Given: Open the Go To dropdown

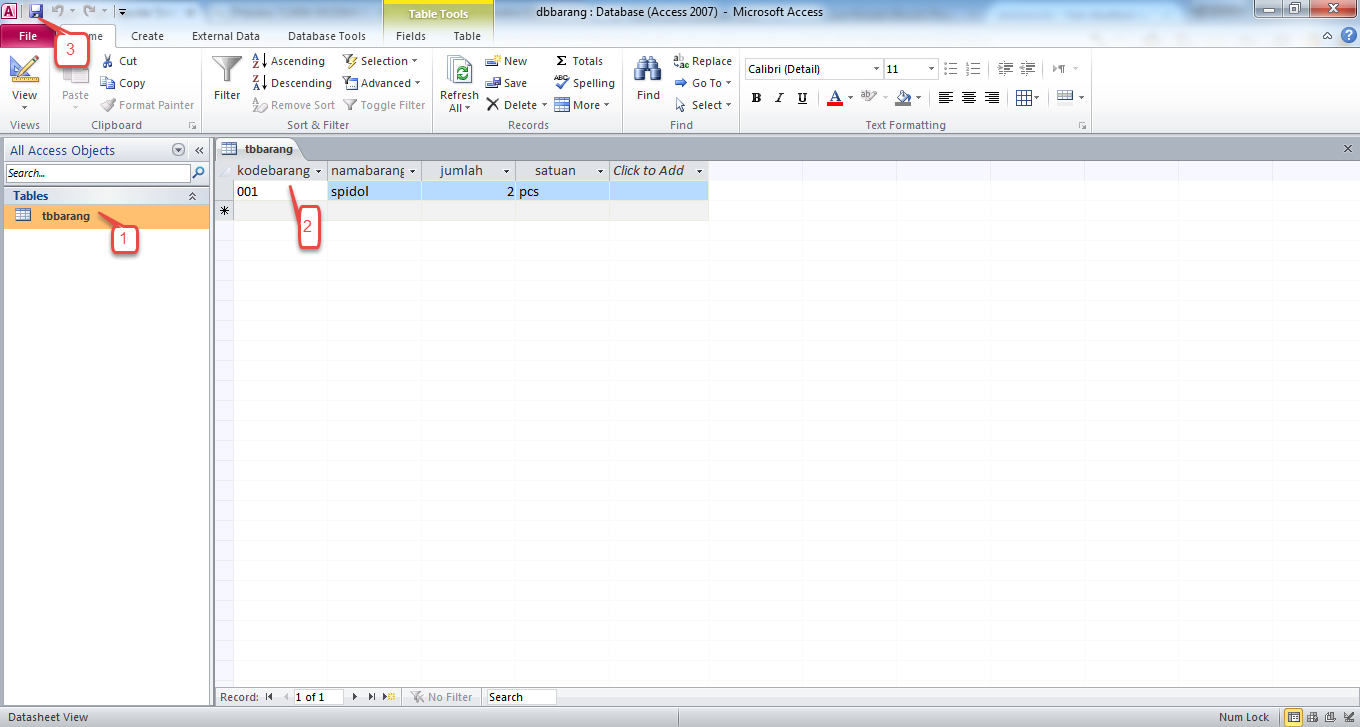Looking at the screenshot, I should point(703,83).
